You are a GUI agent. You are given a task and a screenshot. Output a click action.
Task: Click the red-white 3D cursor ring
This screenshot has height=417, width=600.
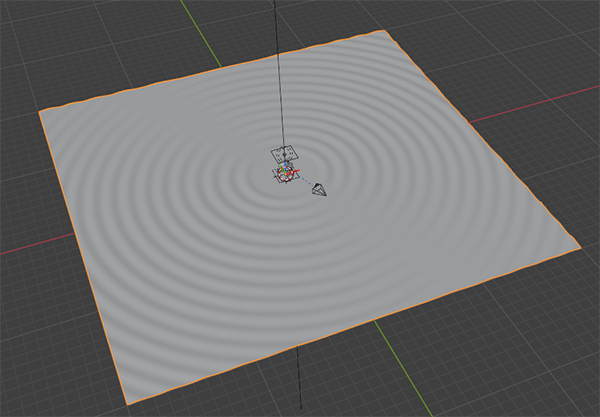pyautogui.click(x=285, y=174)
